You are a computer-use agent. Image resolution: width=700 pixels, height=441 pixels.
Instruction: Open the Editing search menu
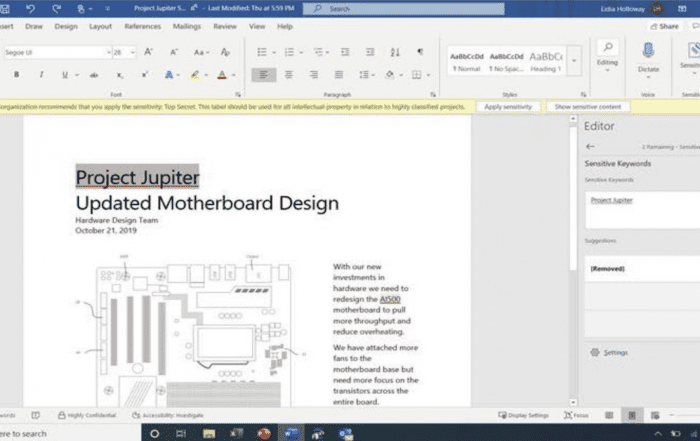[x=608, y=58]
